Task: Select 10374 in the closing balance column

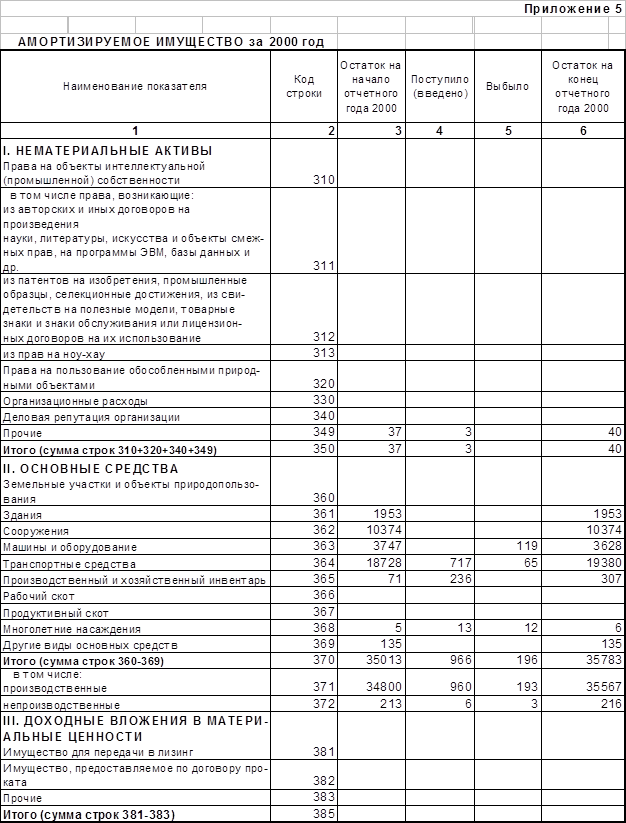Action: point(604,530)
